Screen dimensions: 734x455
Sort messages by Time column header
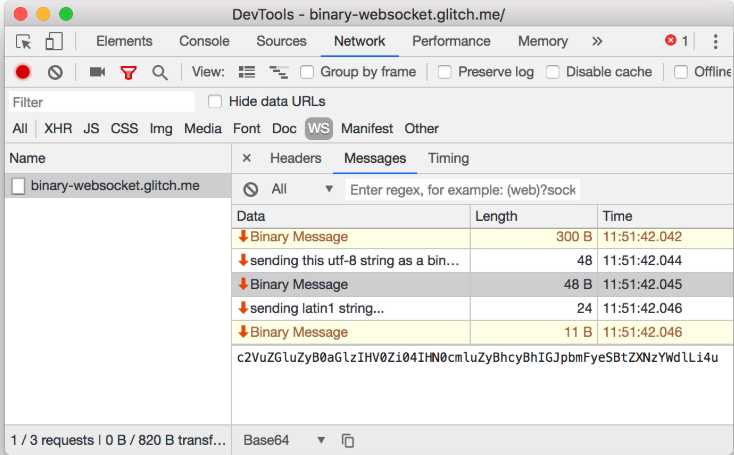click(666, 216)
